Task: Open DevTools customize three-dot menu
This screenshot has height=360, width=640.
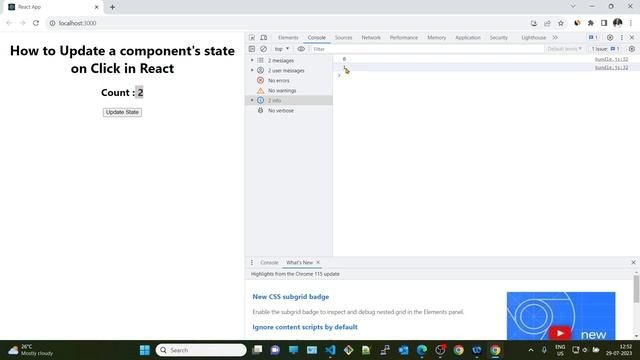Action: [622, 38]
